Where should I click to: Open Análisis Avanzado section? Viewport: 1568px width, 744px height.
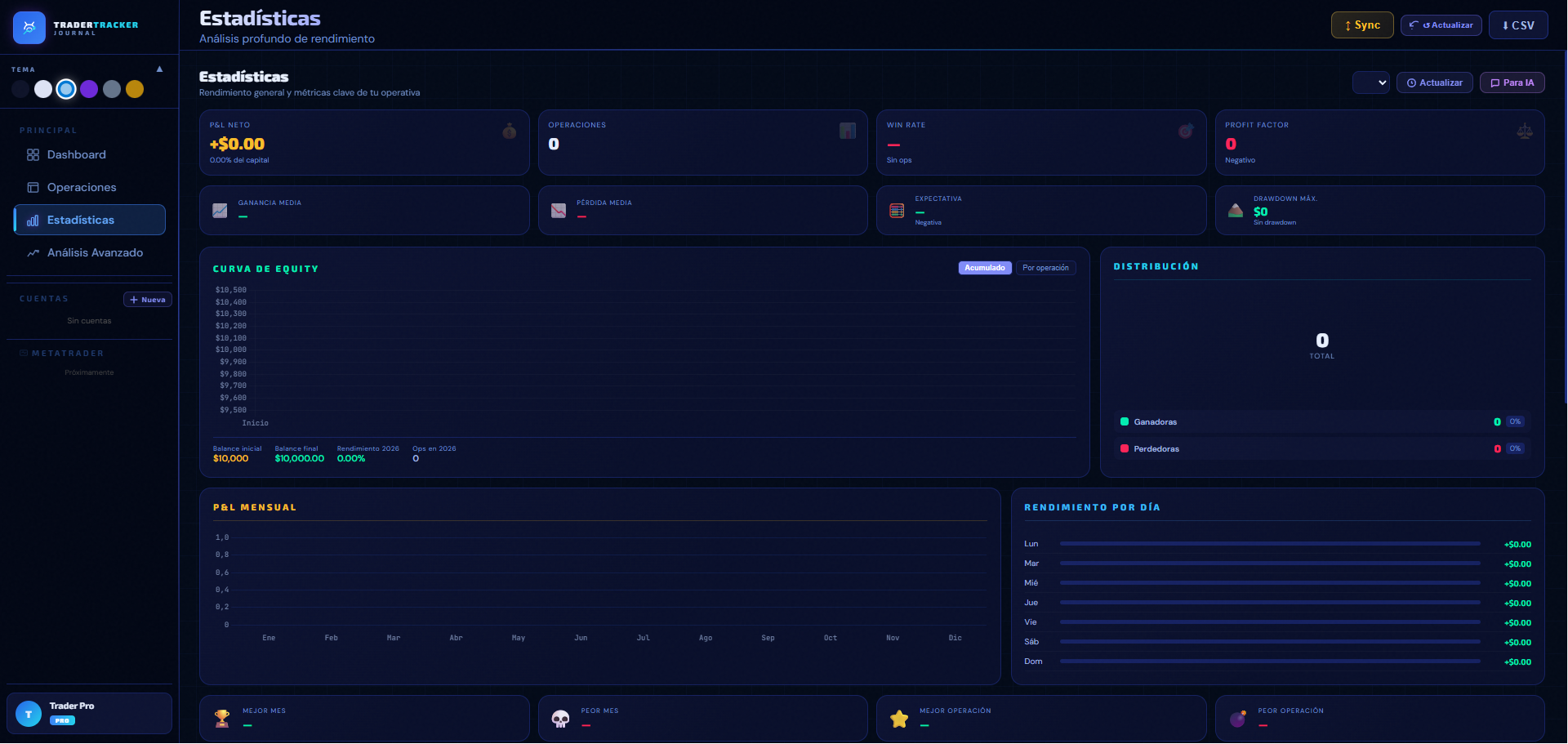(90, 253)
